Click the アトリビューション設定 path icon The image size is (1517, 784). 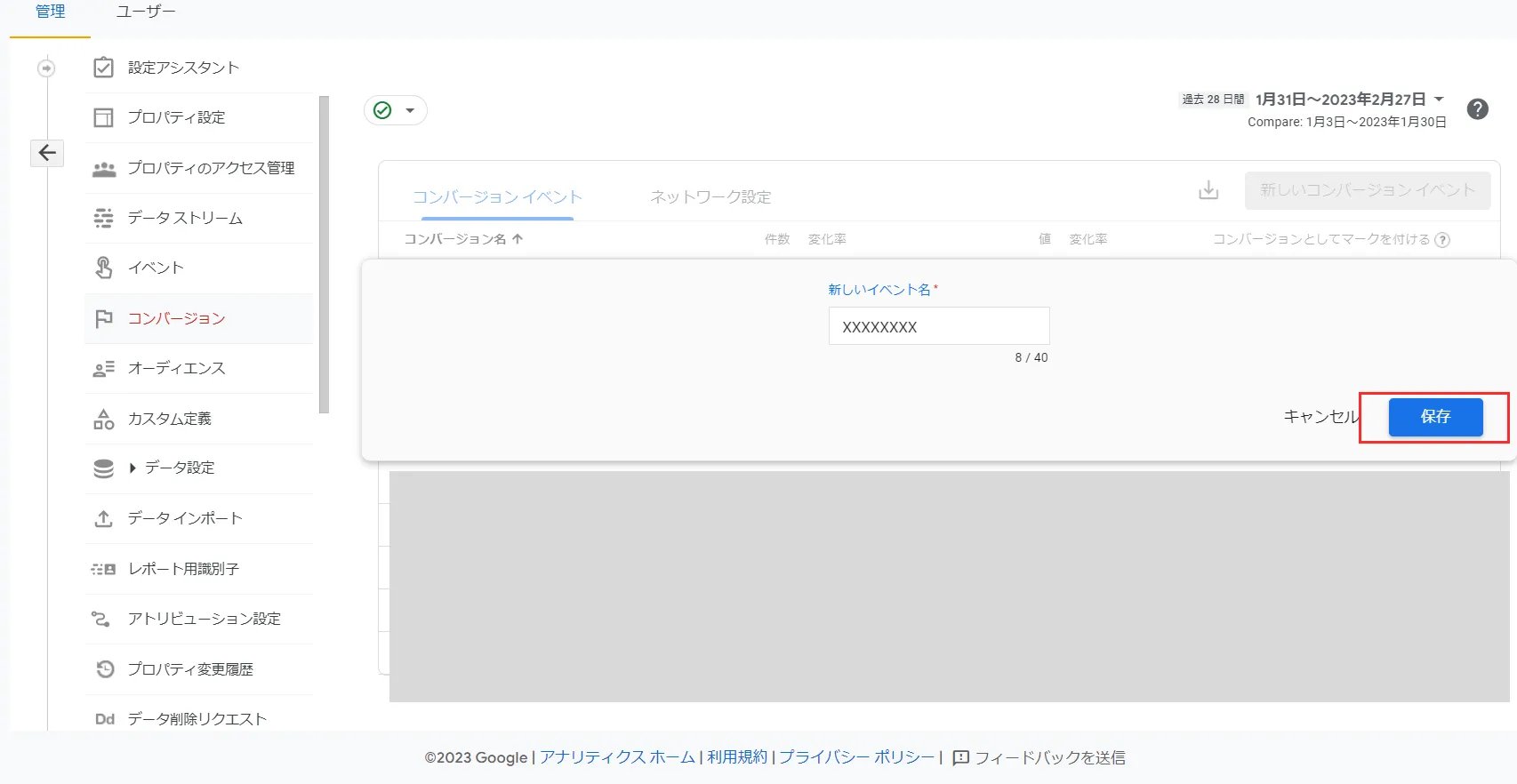[100, 619]
